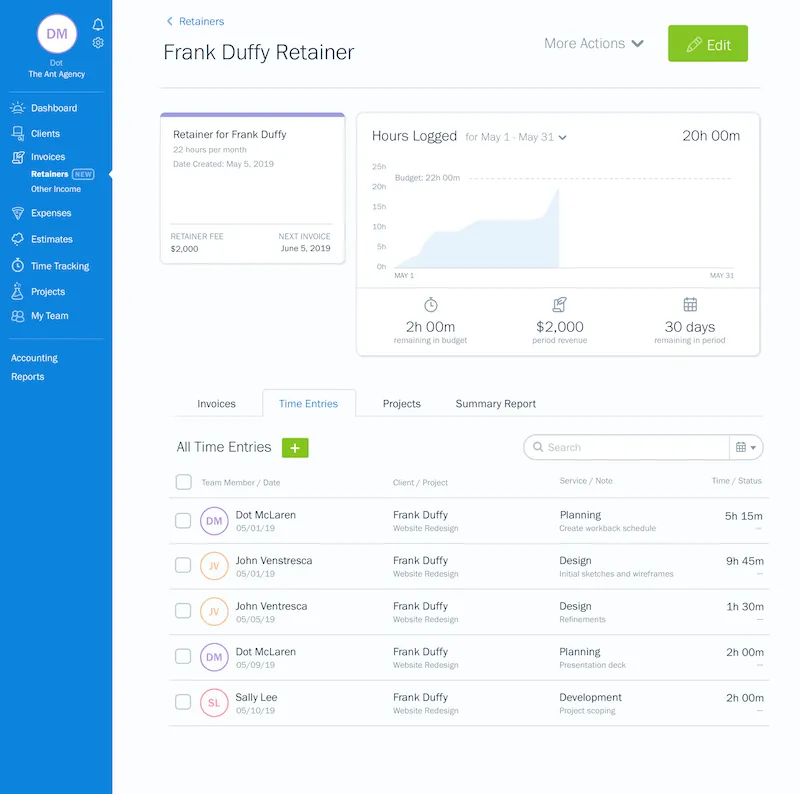Expand the More Actions dropdown
Image resolution: width=800 pixels, height=794 pixels.
tap(593, 44)
